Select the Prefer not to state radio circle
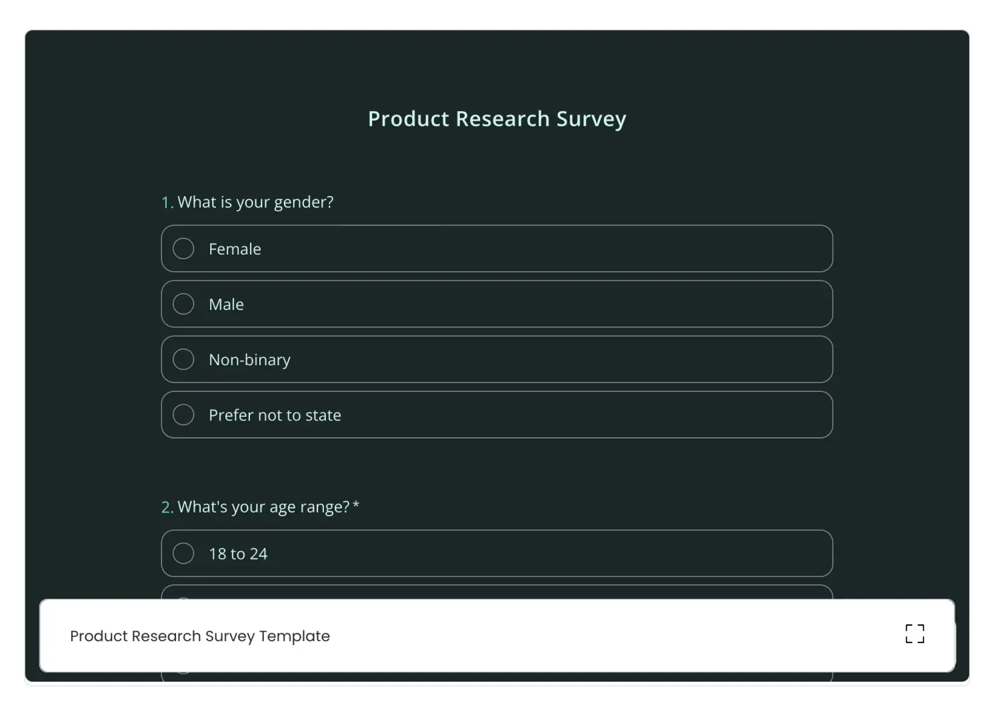 click(184, 415)
